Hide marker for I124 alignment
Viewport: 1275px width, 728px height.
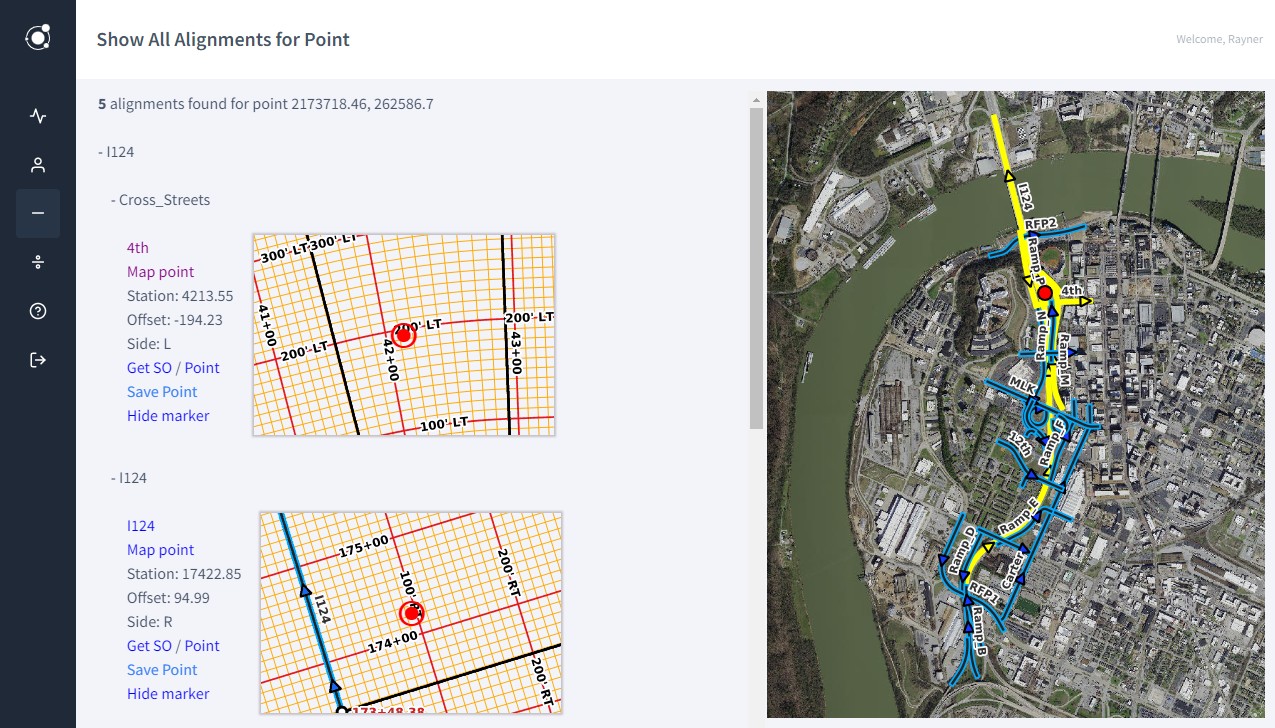click(x=168, y=694)
